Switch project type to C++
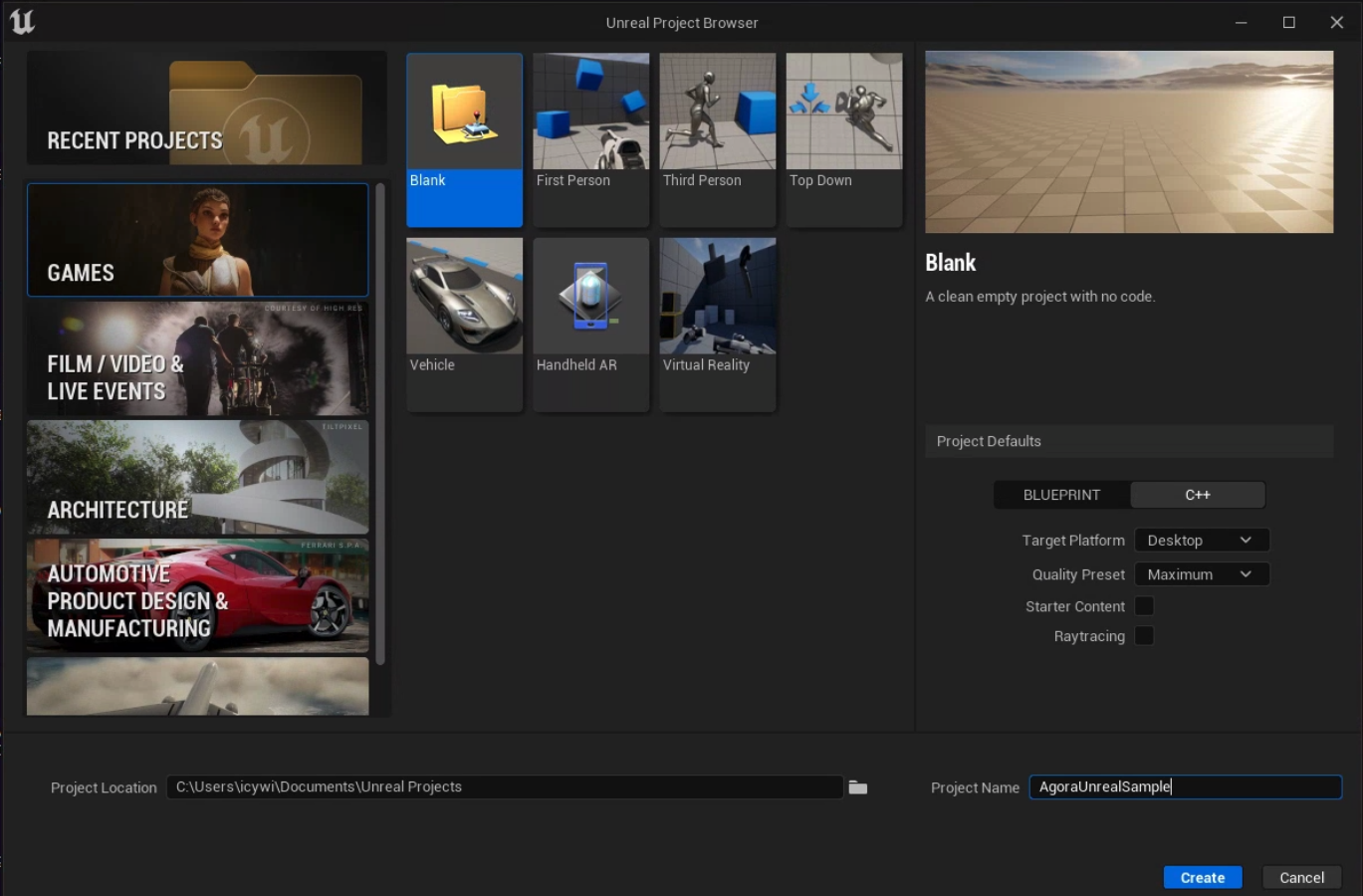The image size is (1363, 896). (1198, 495)
